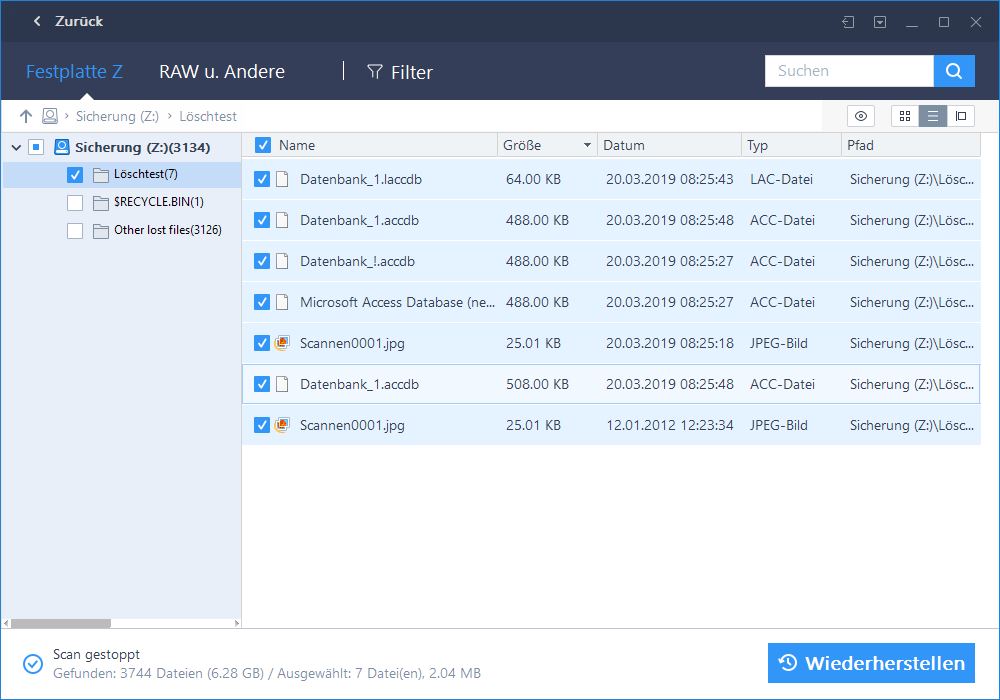The height and width of the screenshot is (700, 1000).
Task: Collapse the Sicherung (Z:) tree node
Action: point(16,147)
